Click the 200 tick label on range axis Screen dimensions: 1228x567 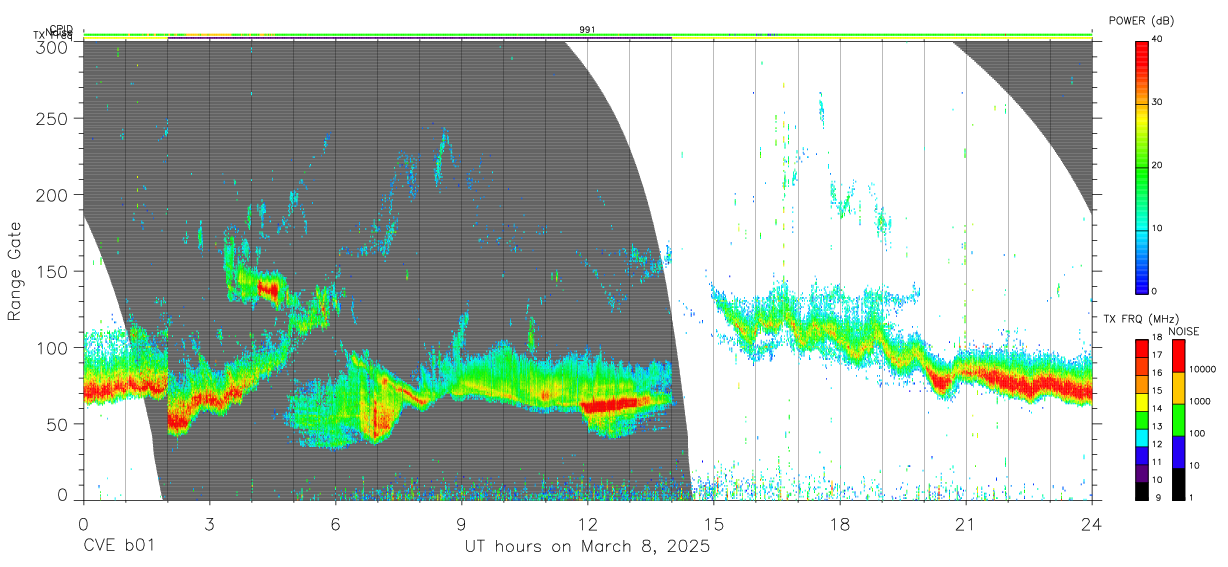tap(52, 194)
